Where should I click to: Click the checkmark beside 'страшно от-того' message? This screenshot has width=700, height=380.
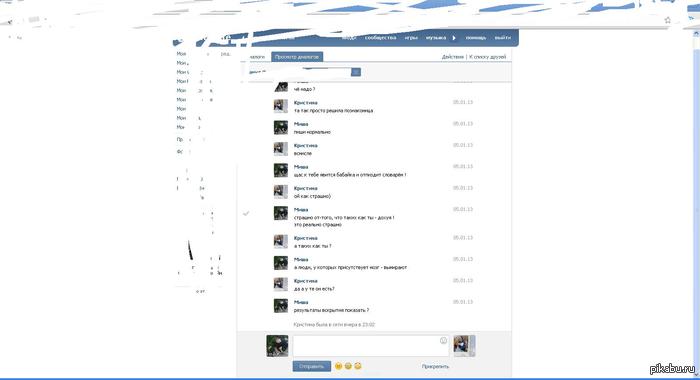click(x=246, y=213)
